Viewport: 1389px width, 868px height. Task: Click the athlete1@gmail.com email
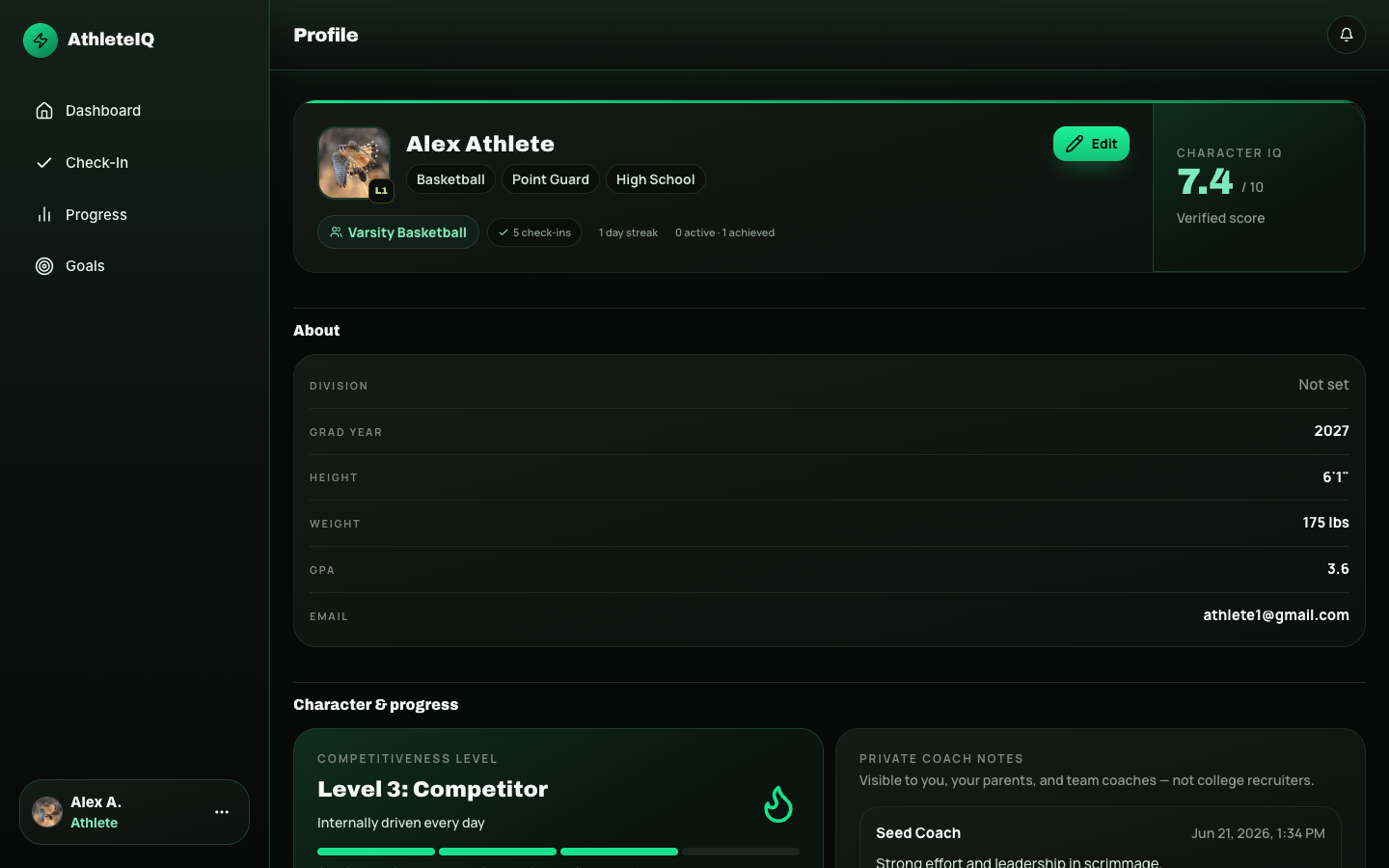click(x=1276, y=615)
